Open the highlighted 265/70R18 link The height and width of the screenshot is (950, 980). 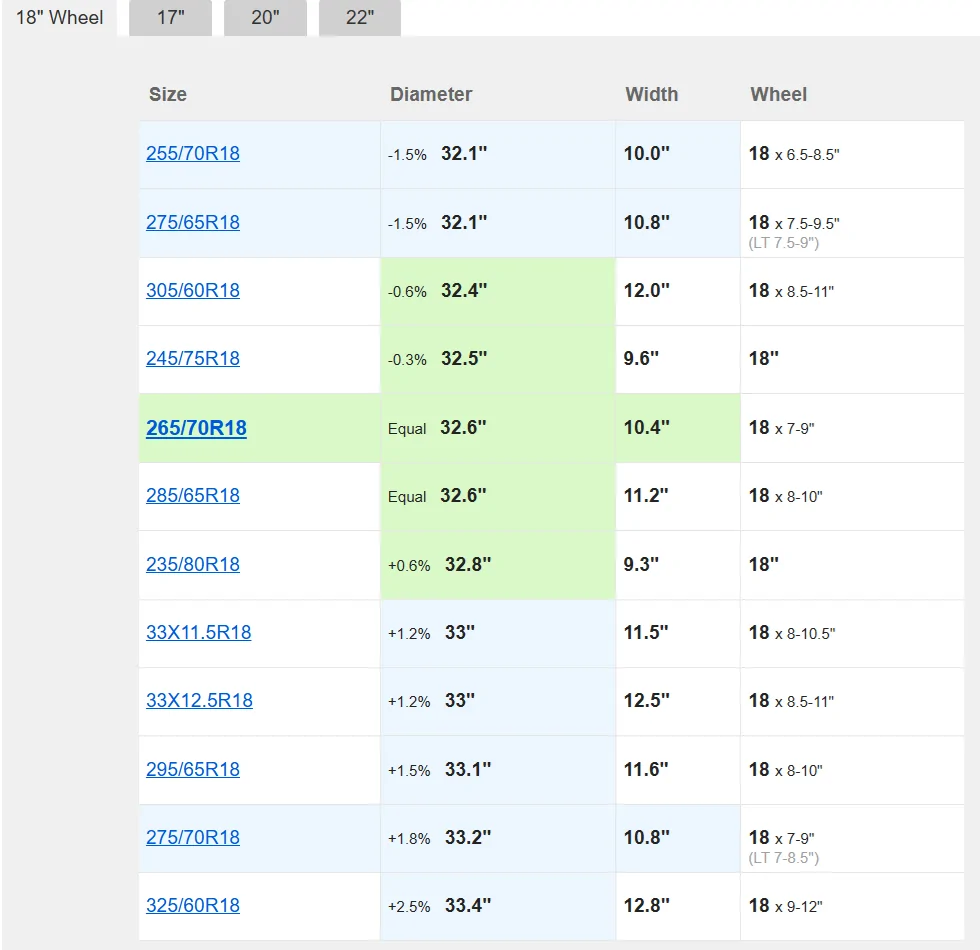[196, 428]
